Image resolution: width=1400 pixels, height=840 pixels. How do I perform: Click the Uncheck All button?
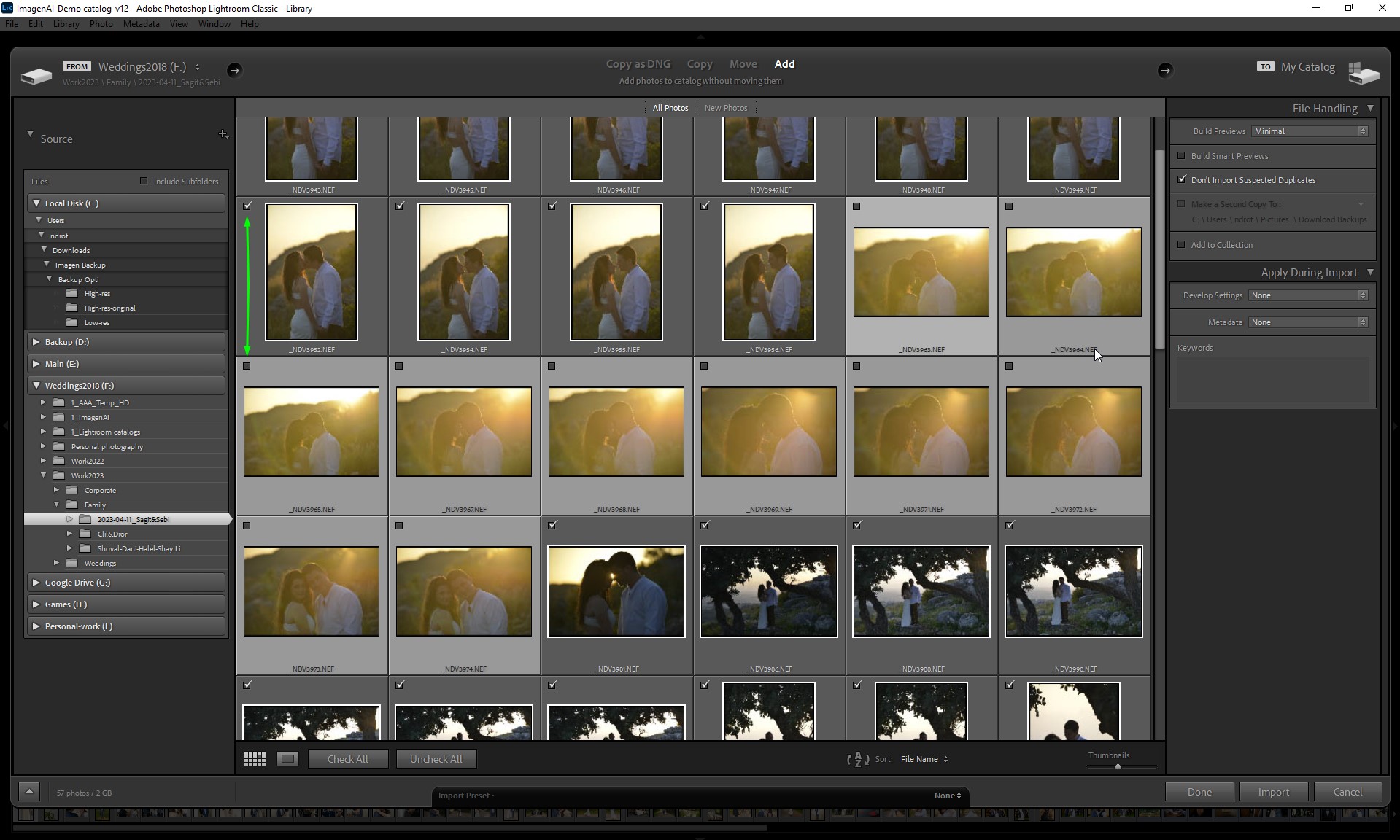(436, 759)
